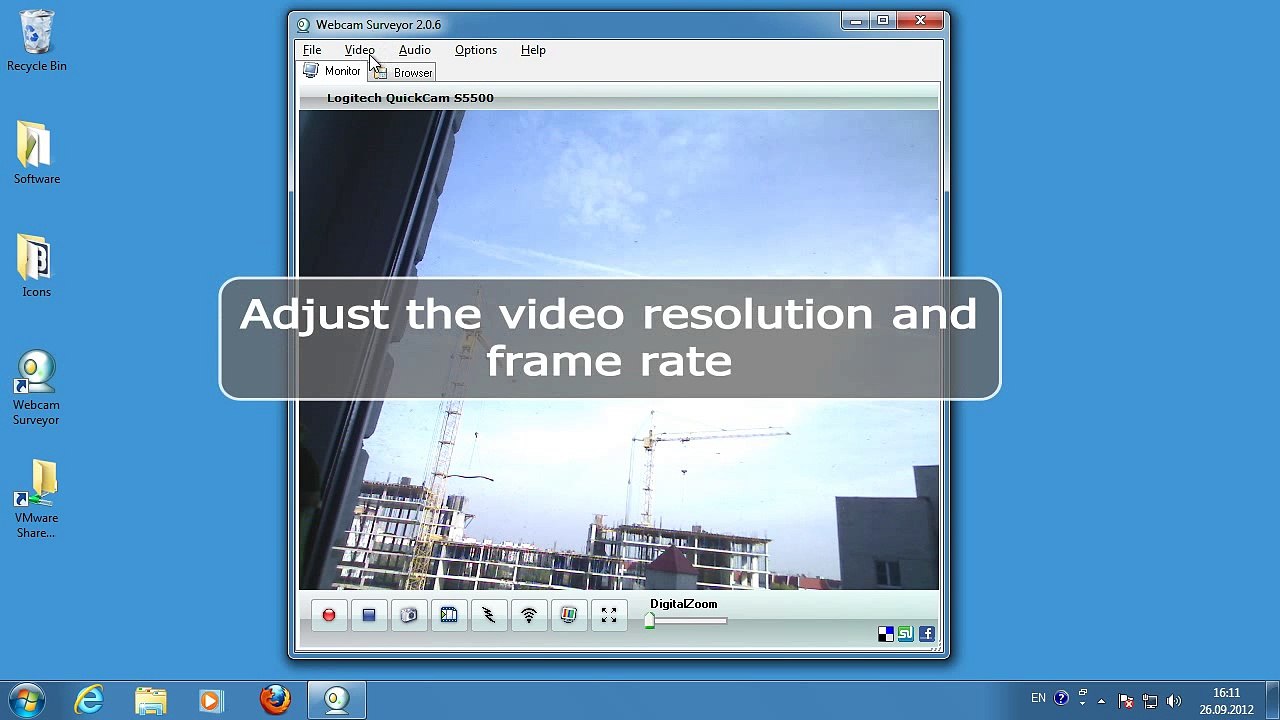
Task: Click the Webcam Surveyor taskbar button
Action: click(337, 700)
